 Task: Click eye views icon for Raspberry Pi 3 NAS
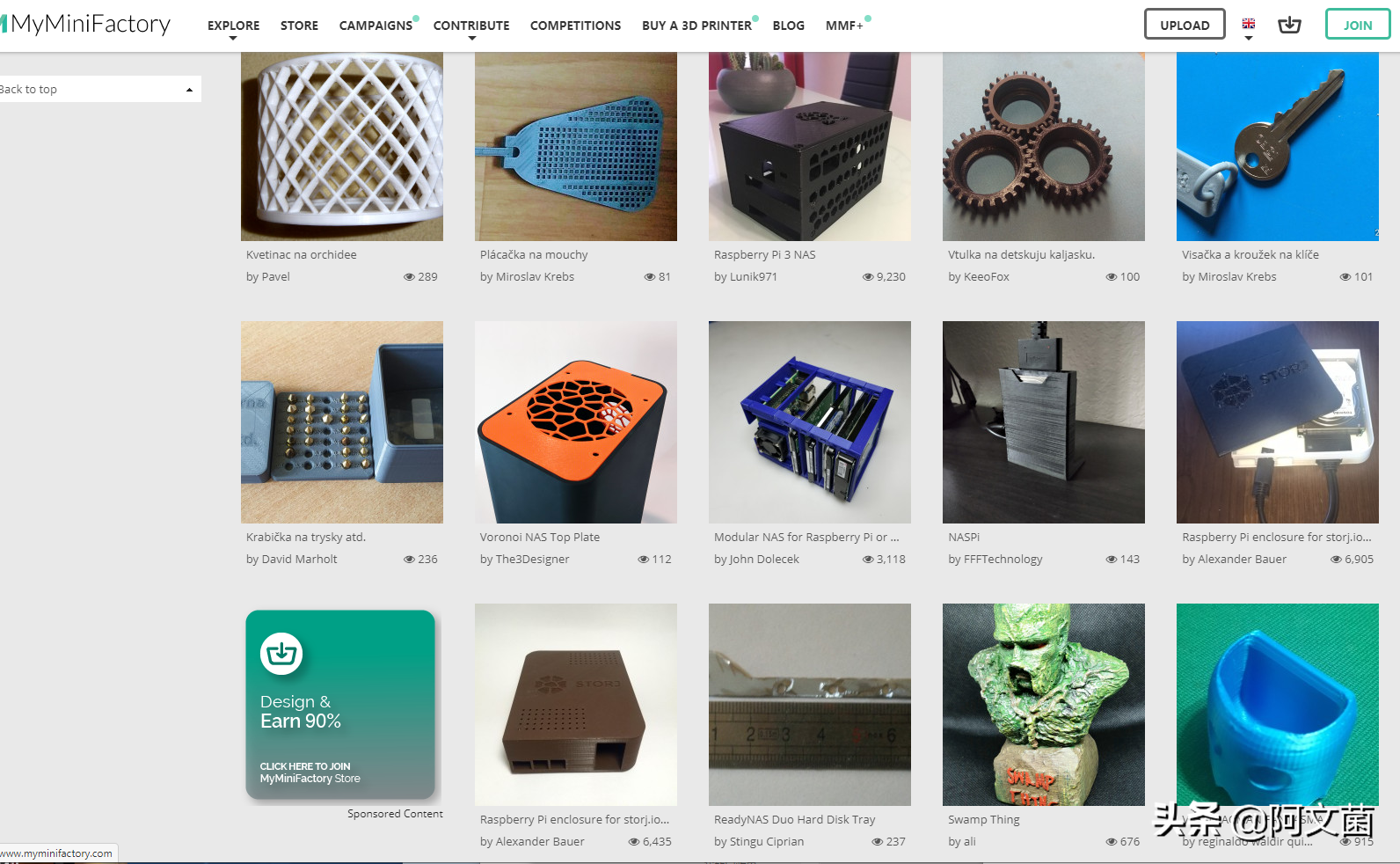(x=868, y=277)
